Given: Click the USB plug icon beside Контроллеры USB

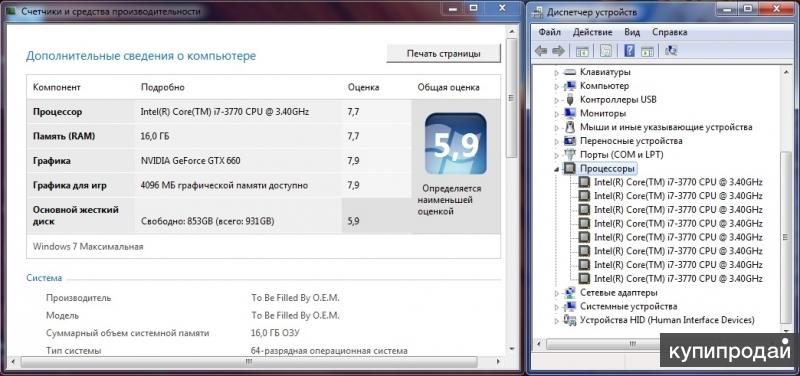Looking at the screenshot, I should pos(569,99).
